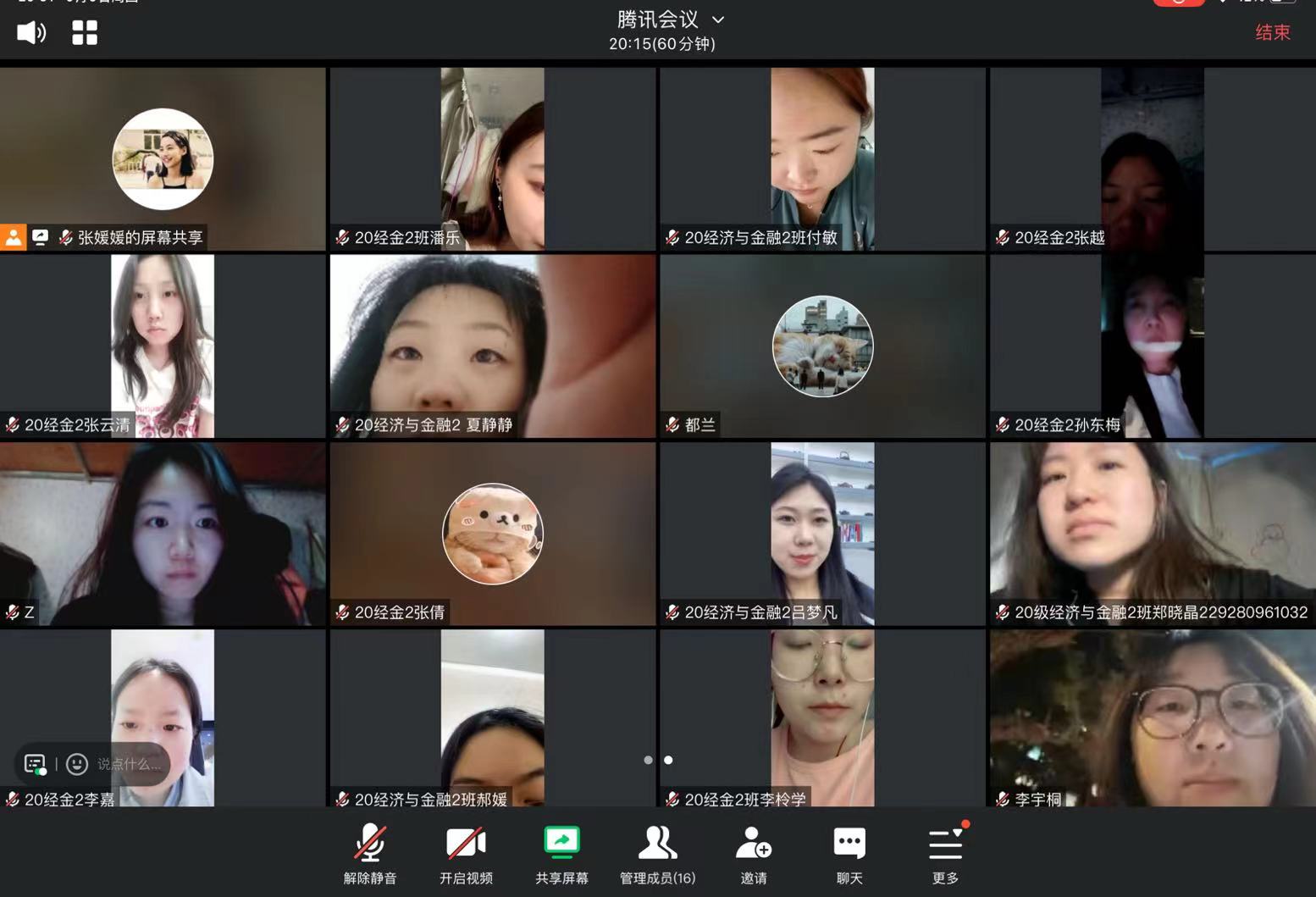Expand the 更多 more options menu
Image resolution: width=1316 pixels, height=897 pixels.
coord(945,853)
